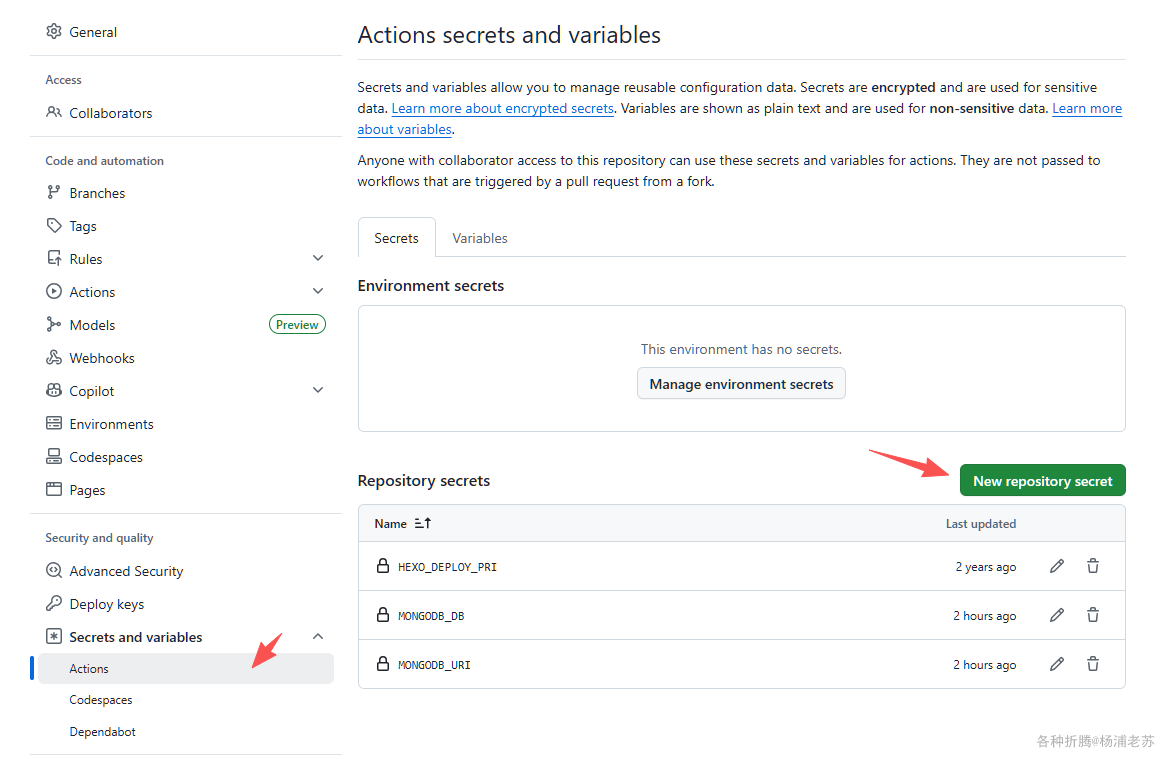Delete the HEXO_DEPLOY_PRI secret trash icon
Image resolution: width=1176 pixels, height=768 pixels.
point(1093,566)
